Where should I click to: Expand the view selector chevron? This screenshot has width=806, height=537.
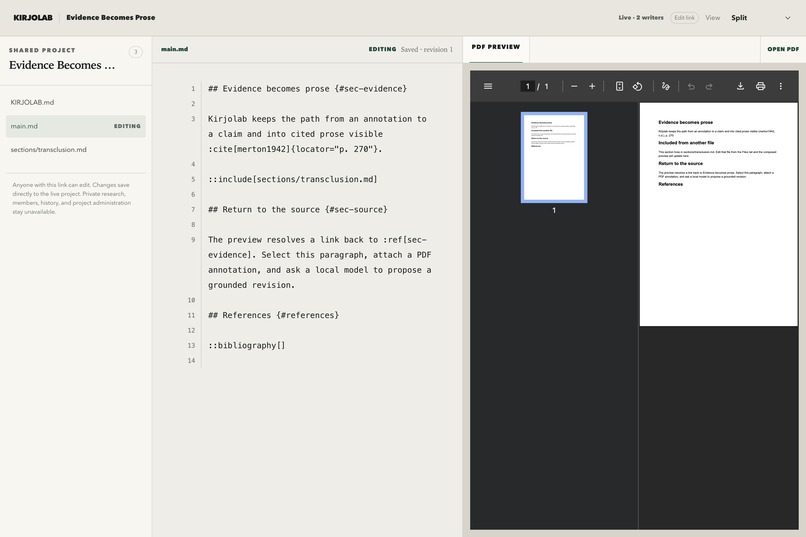787,17
